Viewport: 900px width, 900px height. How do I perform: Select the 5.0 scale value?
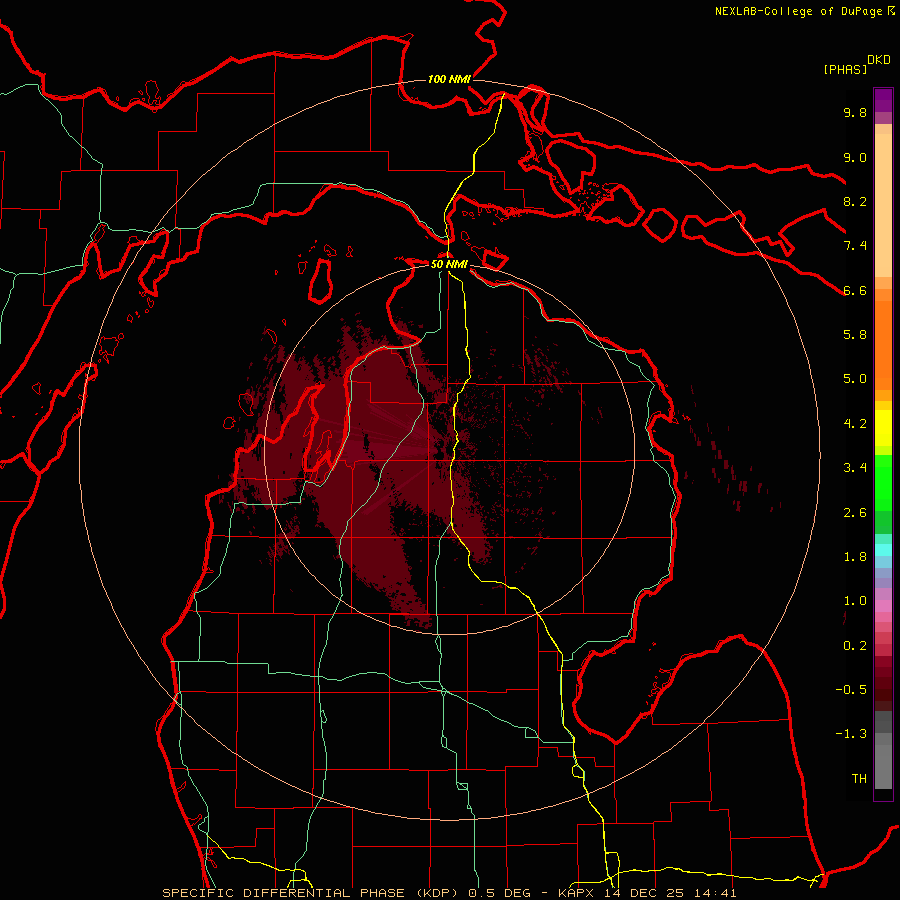(x=855, y=379)
